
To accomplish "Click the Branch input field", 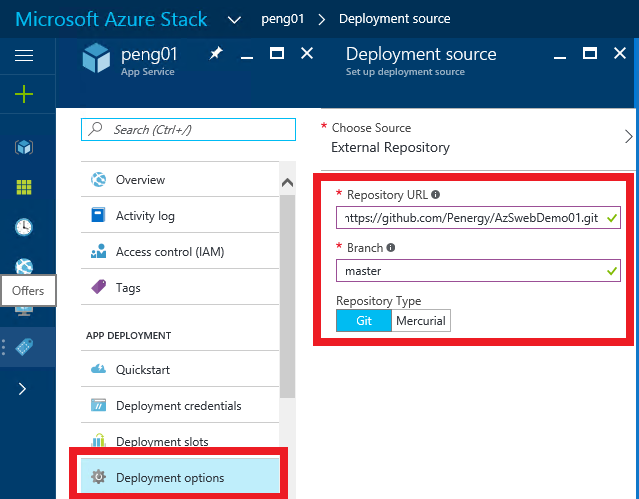I will pyautogui.click(x=478, y=271).
